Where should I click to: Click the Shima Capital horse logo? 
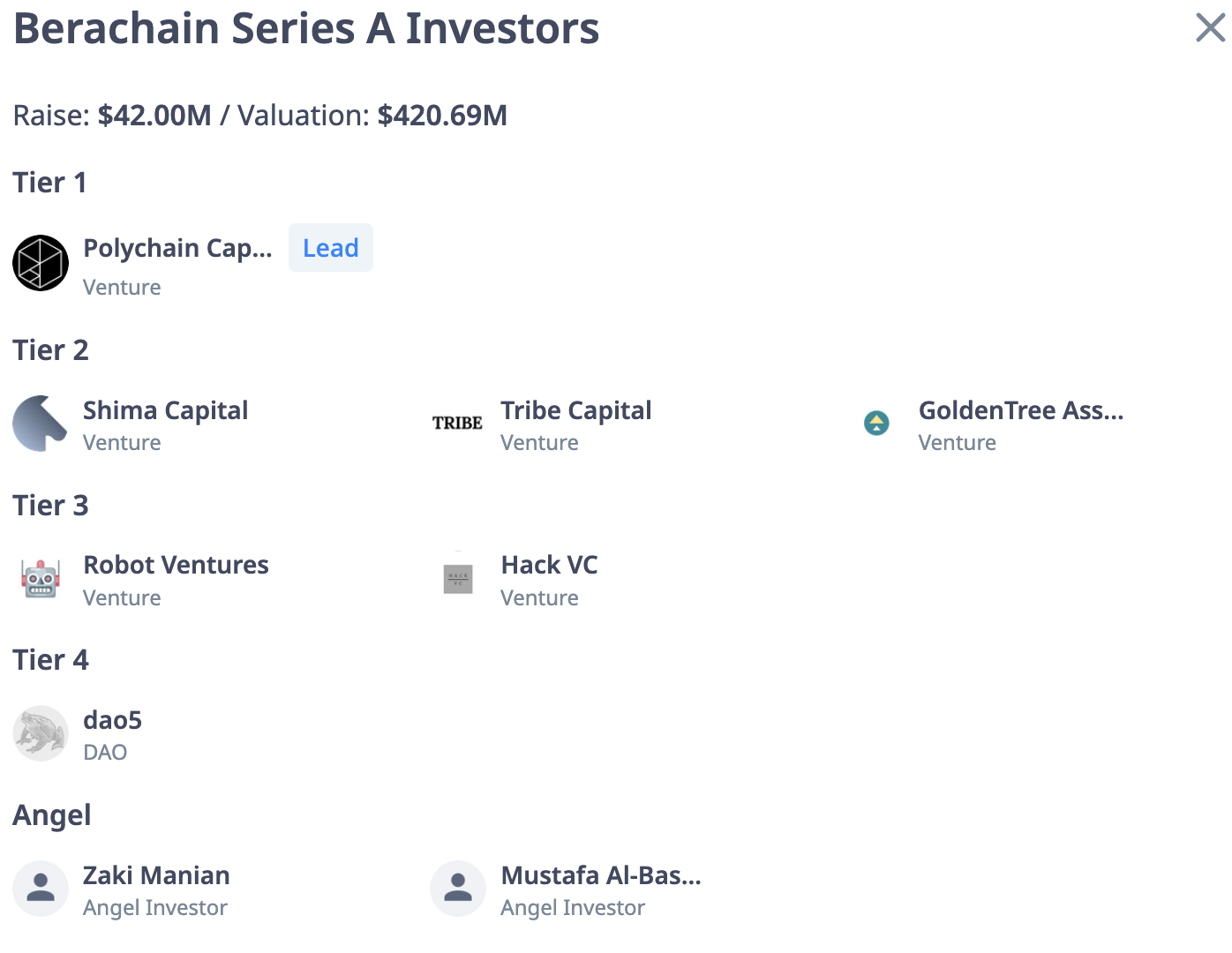[x=41, y=424]
